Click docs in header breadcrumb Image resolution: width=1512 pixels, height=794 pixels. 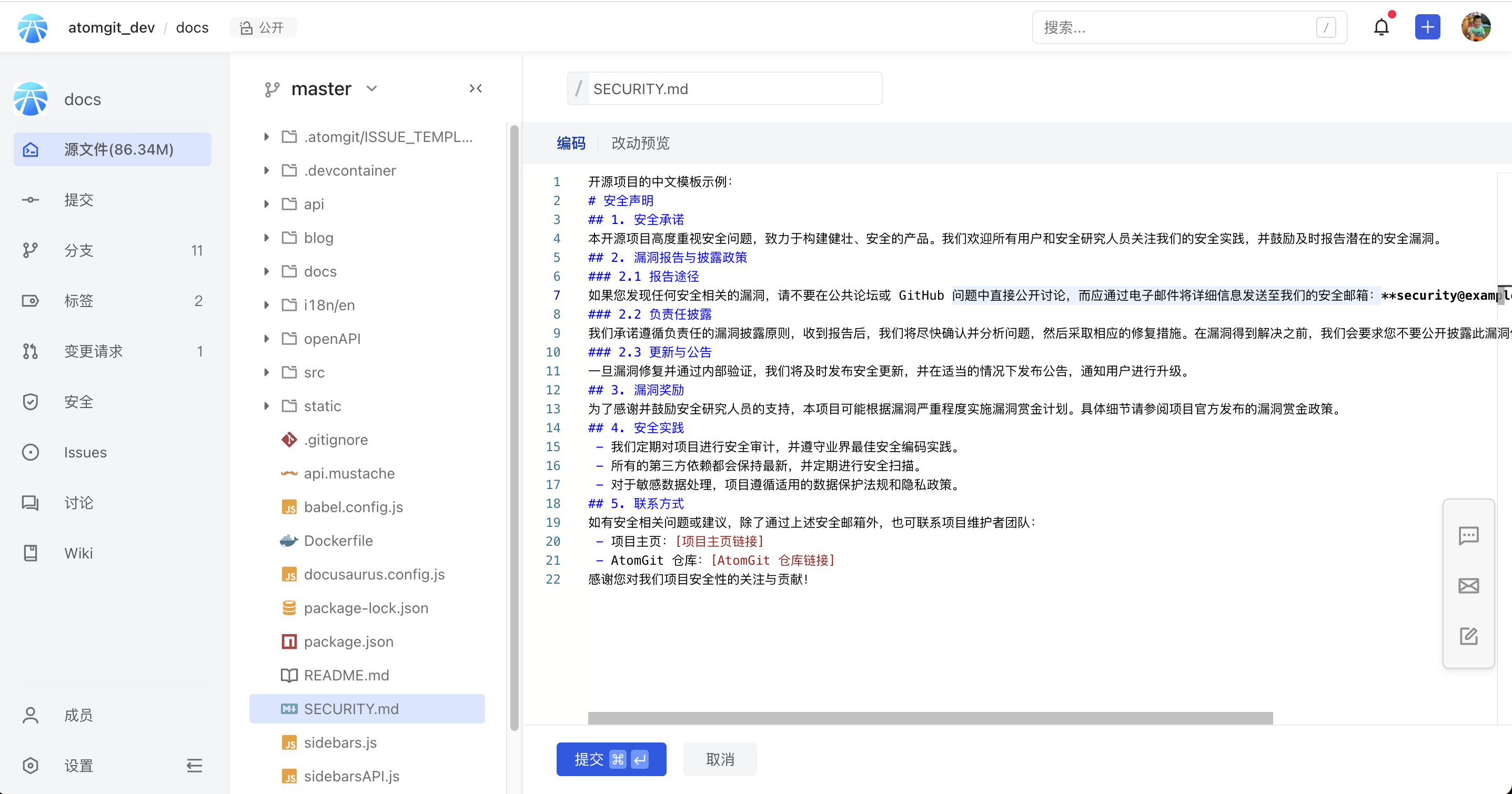(192, 27)
